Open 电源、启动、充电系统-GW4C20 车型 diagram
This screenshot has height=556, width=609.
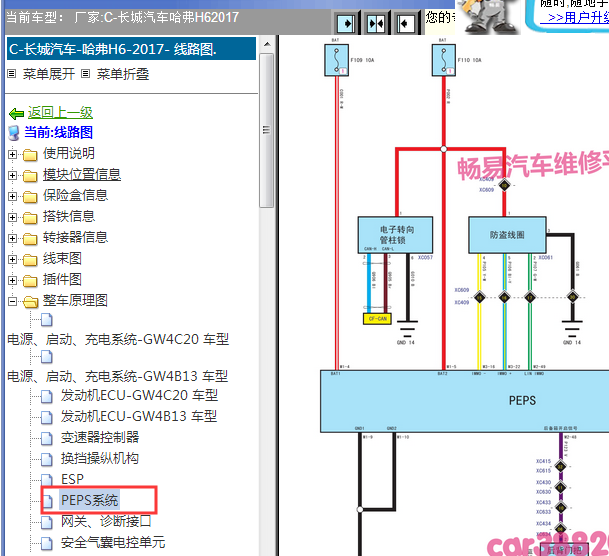pyautogui.click(x=118, y=339)
